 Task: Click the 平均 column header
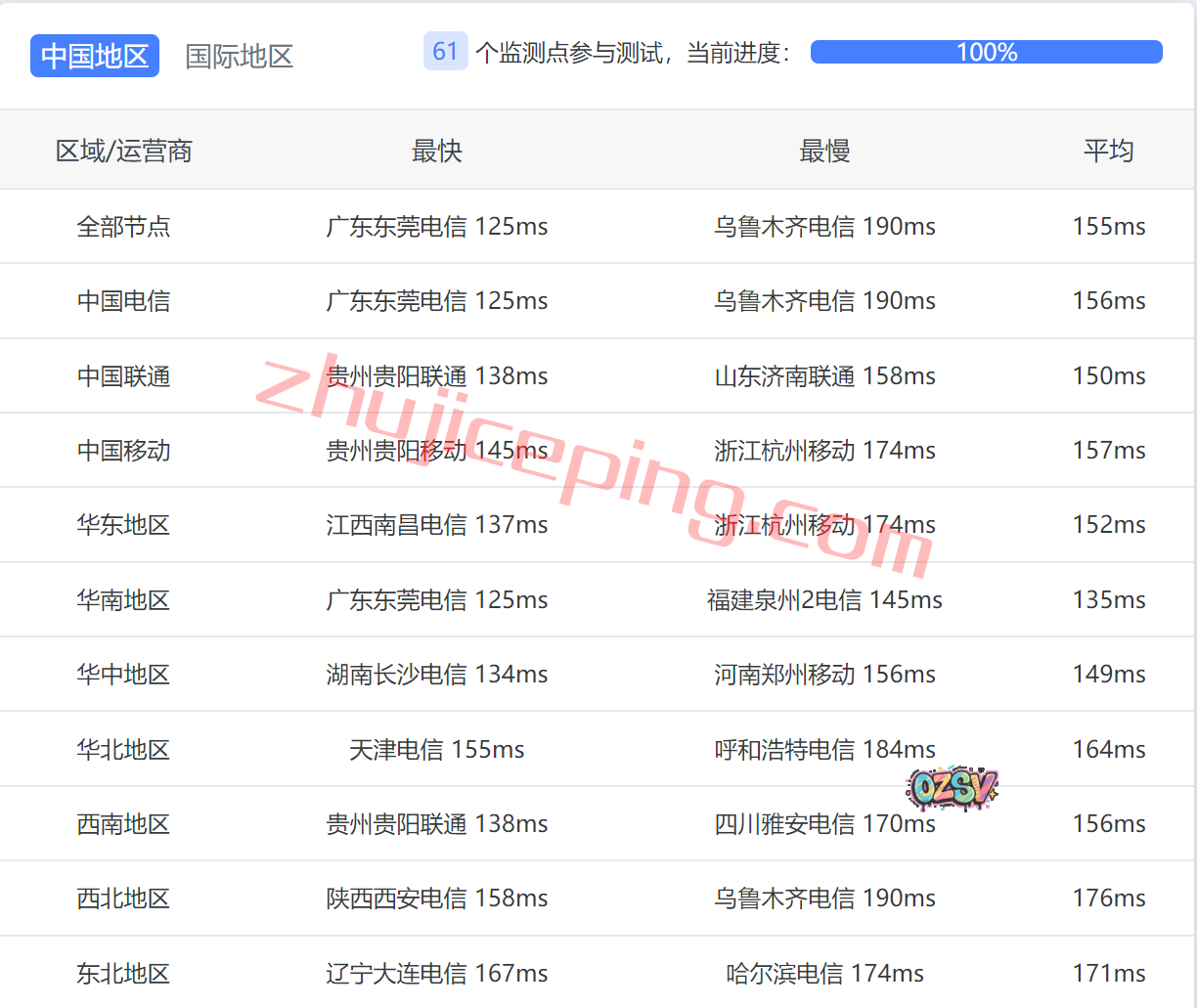click(x=1108, y=151)
